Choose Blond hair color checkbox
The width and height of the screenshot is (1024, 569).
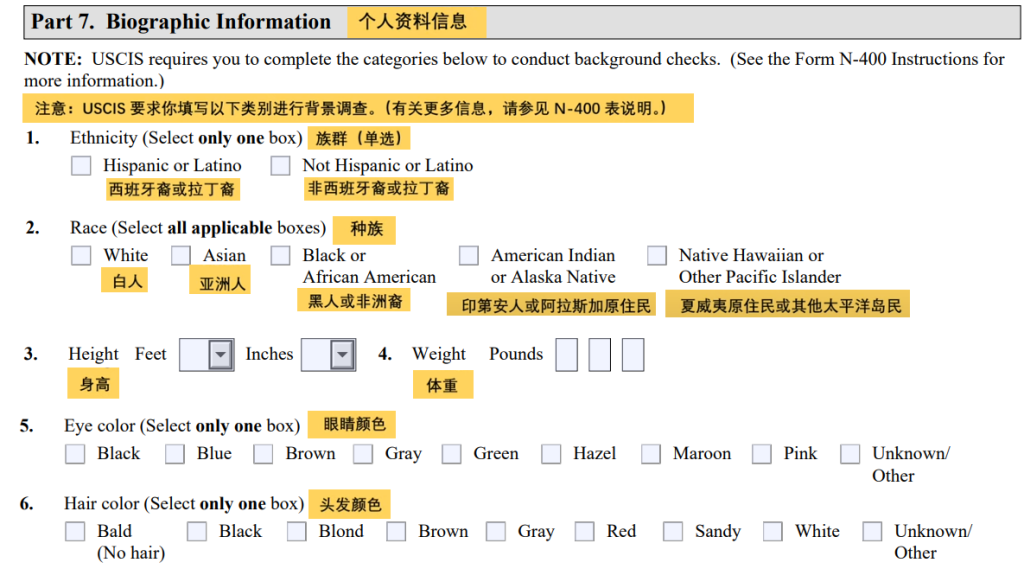(x=297, y=532)
